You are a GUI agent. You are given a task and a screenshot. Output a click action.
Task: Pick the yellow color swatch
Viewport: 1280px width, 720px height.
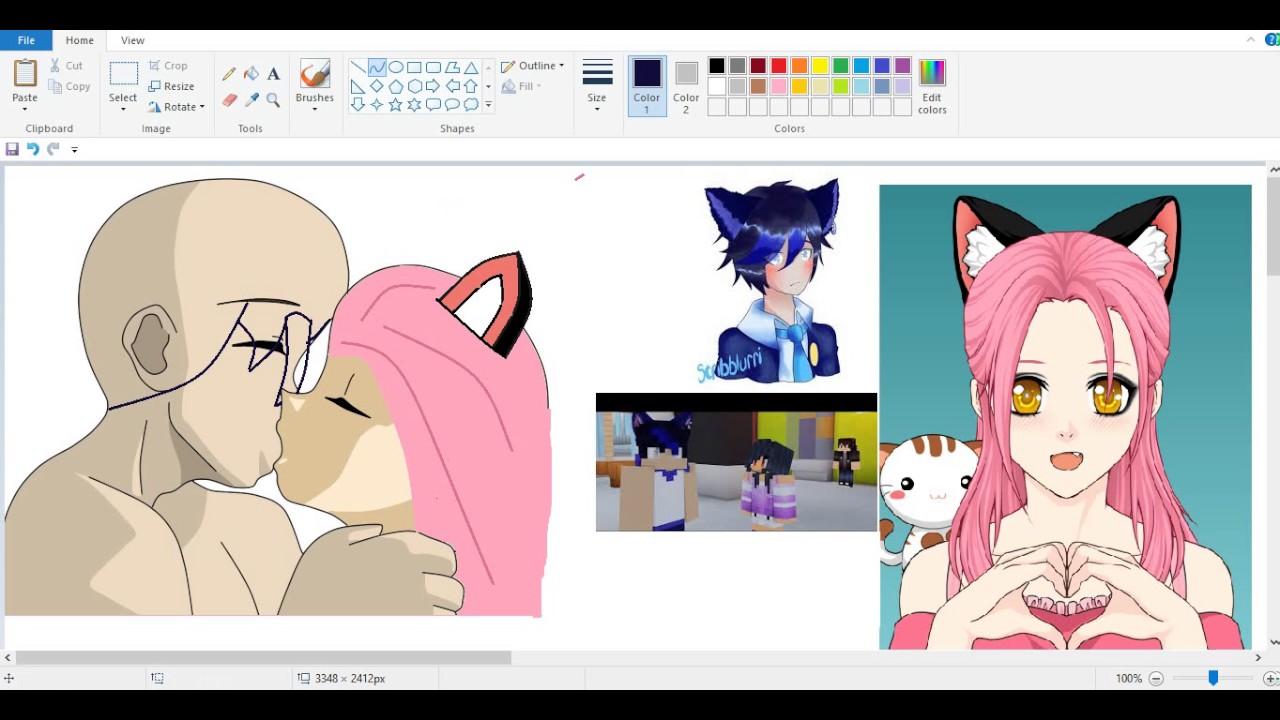[x=820, y=66]
